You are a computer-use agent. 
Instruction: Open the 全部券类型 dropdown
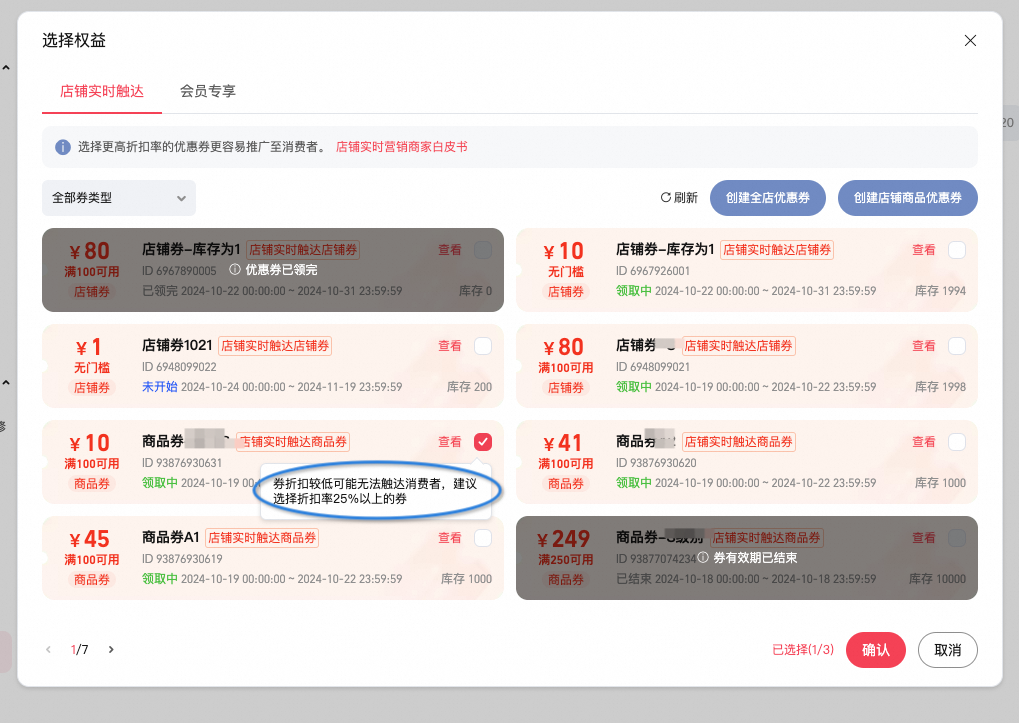point(119,197)
